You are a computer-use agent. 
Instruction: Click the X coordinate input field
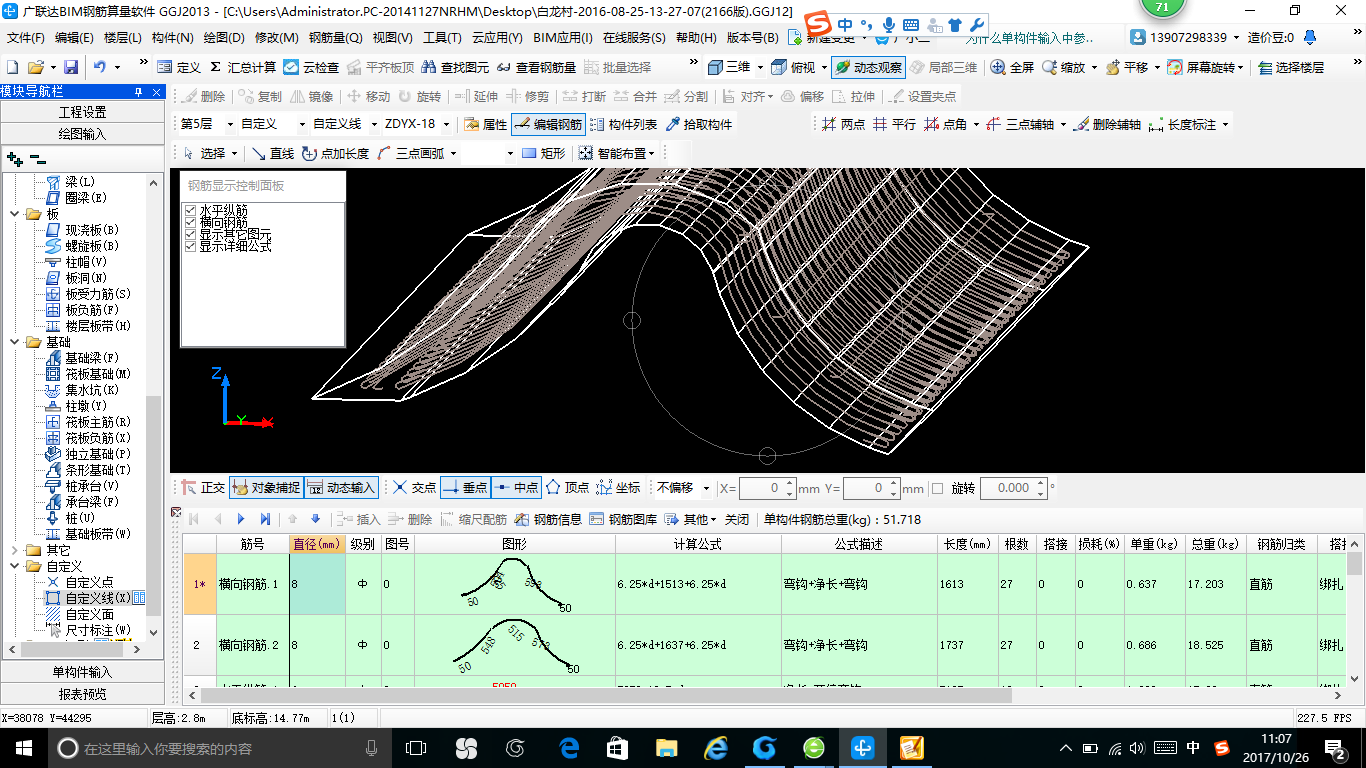[767, 488]
